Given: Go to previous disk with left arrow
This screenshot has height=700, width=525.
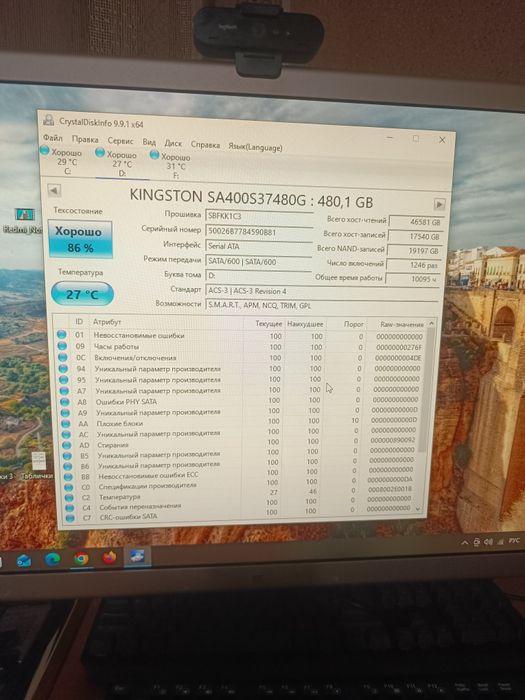Looking at the screenshot, I should click(54, 191).
